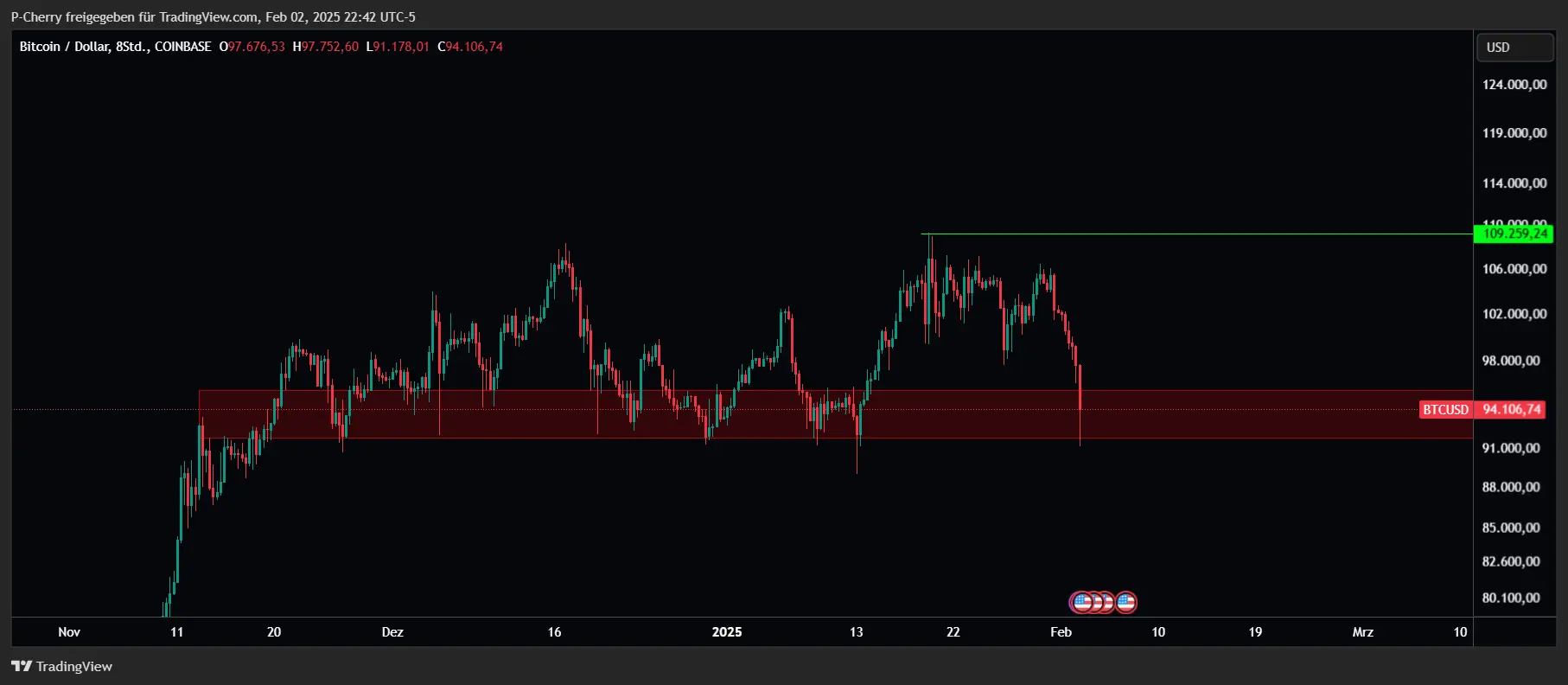Click the 98.000,00 price axis label

1511,361
